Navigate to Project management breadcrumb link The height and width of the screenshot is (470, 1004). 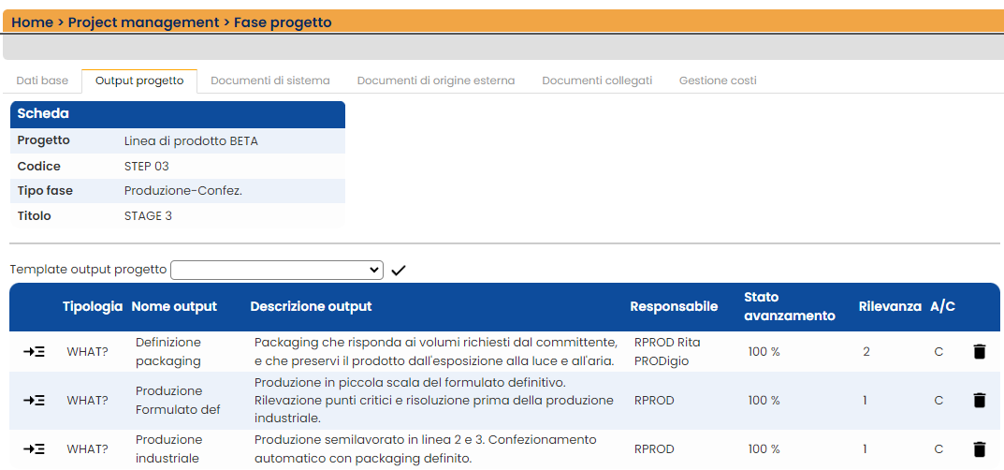coord(143,22)
